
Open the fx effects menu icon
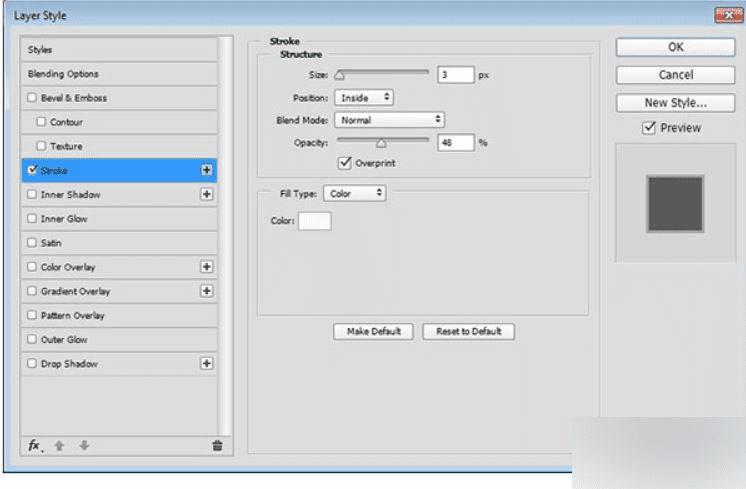34,446
